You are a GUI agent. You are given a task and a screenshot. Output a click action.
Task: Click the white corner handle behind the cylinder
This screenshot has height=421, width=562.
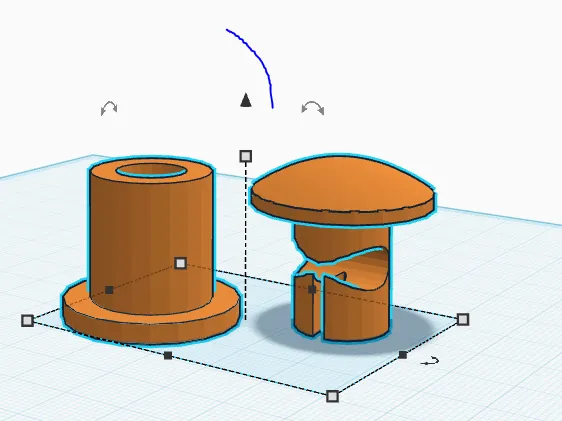click(181, 263)
